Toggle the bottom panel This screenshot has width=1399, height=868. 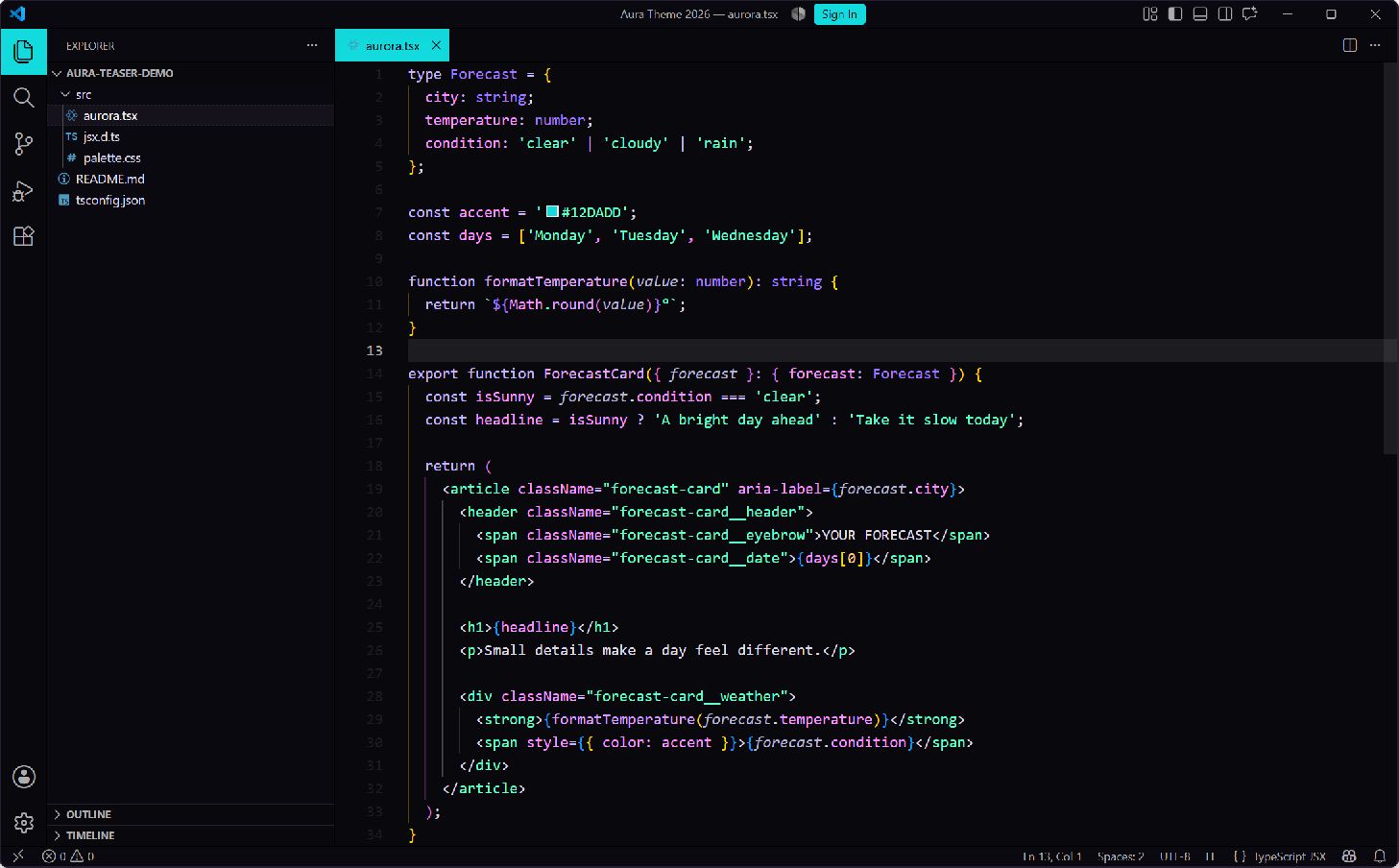point(1200,14)
